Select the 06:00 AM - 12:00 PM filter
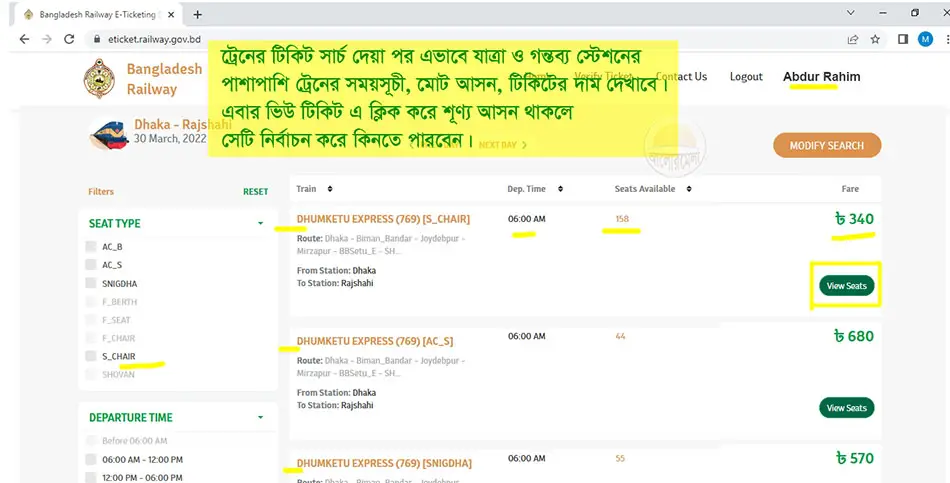950x483 pixels. click(93, 459)
